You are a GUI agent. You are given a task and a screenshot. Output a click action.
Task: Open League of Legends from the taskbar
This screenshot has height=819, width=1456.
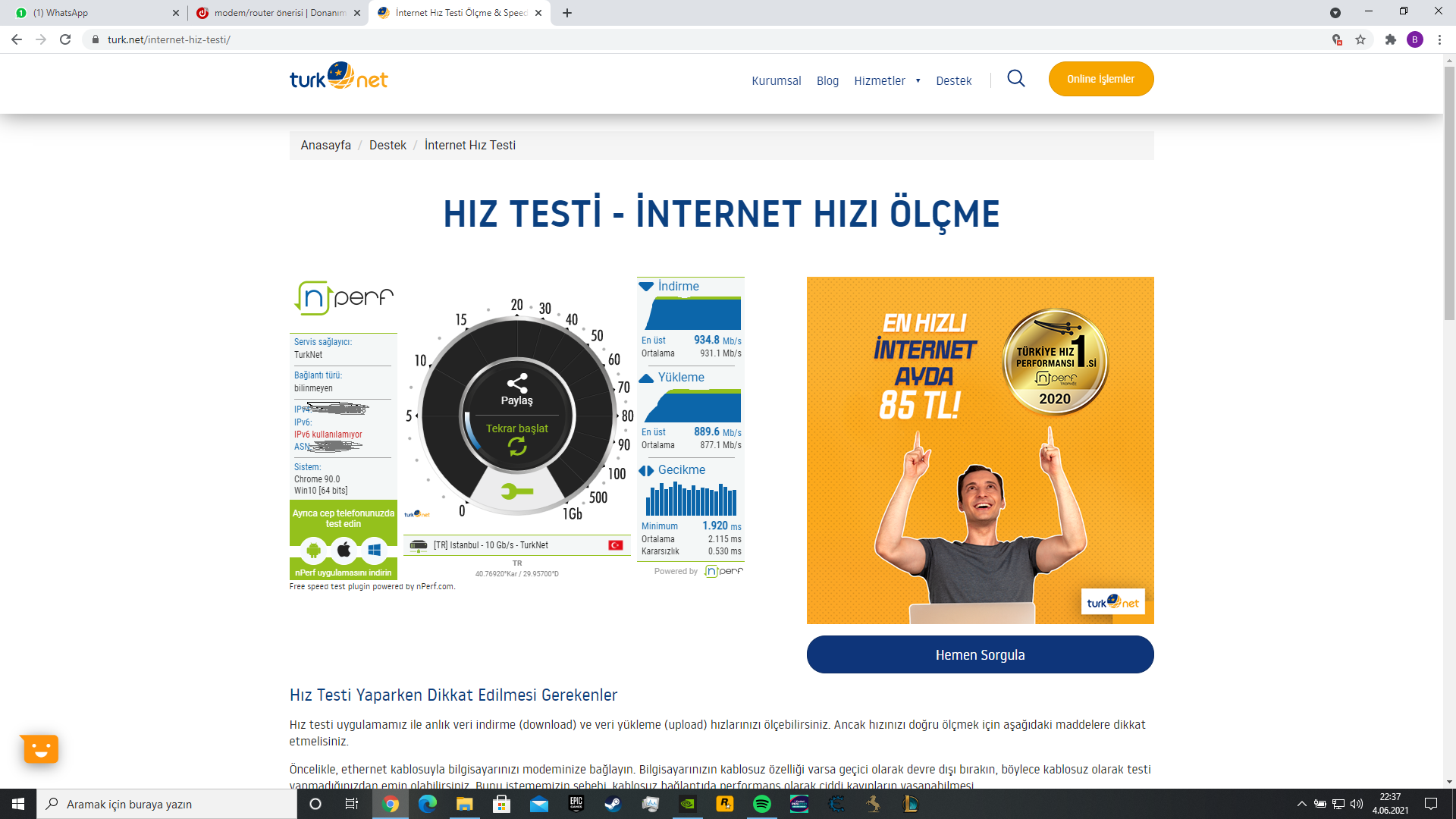[x=911, y=804]
